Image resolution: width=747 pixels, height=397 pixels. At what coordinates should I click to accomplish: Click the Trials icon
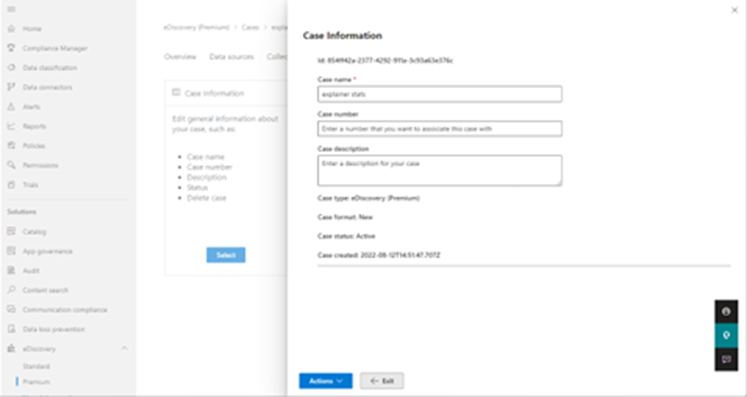point(11,185)
